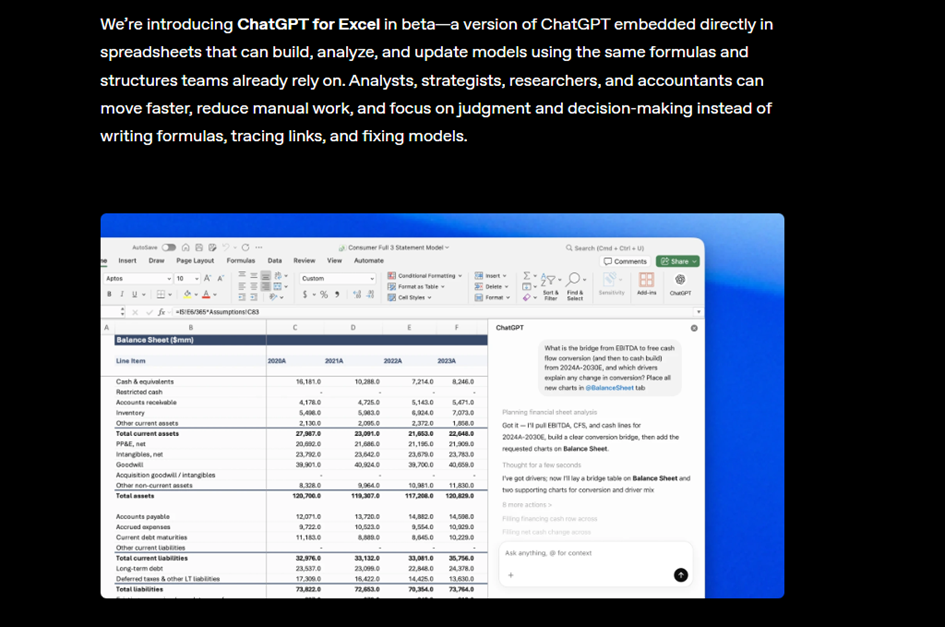Screen dimensions: 945x627
Task: Toggle bold formatting
Action: coord(109,295)
